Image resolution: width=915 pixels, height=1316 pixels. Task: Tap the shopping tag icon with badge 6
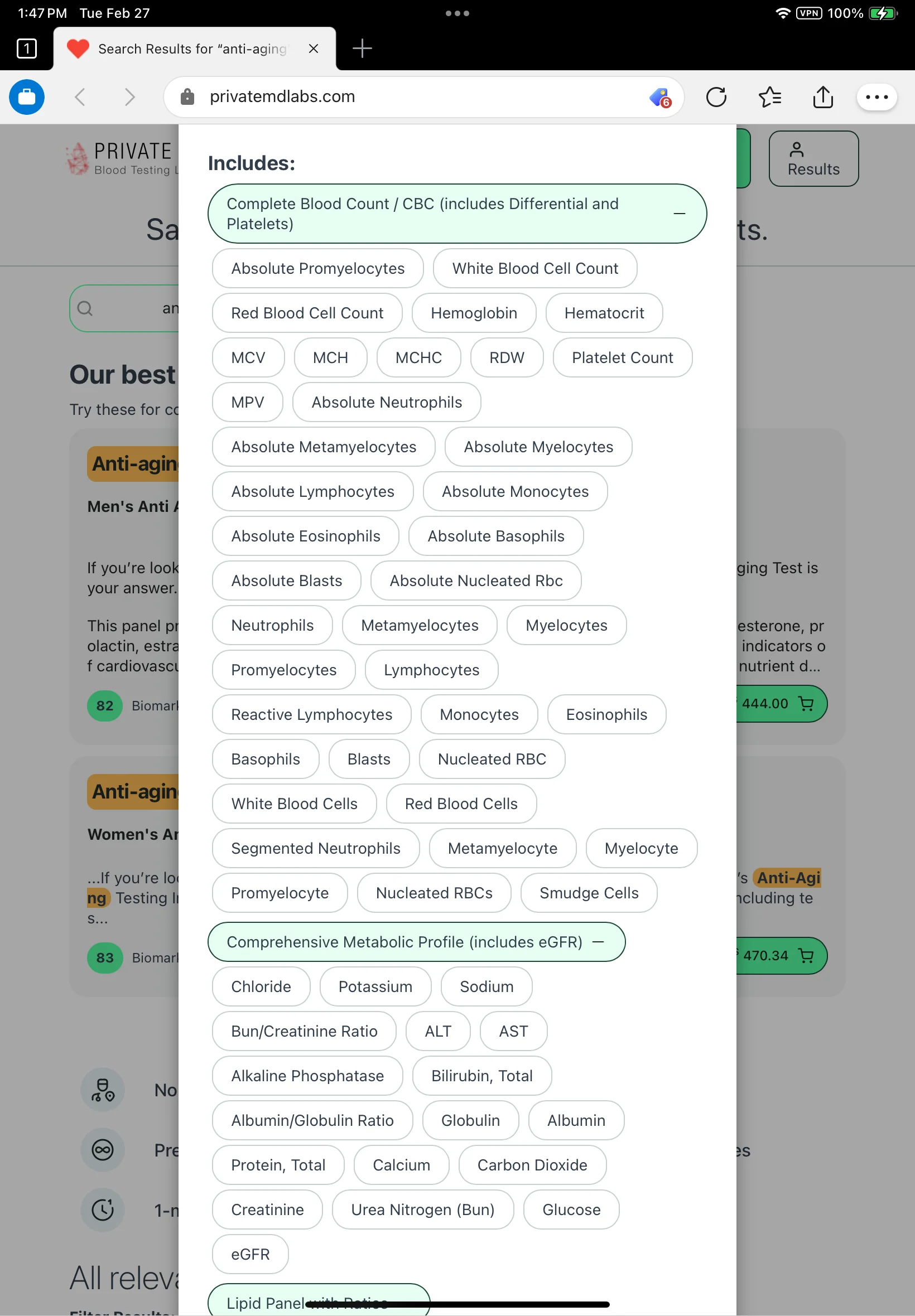(661, 98)
